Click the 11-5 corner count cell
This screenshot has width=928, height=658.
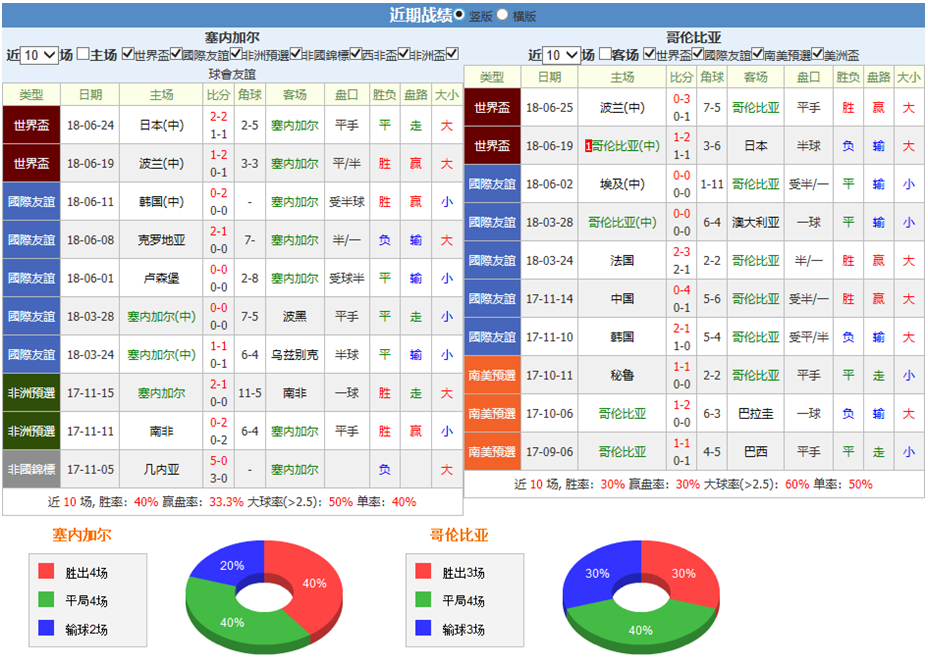(x=250, y=393)
